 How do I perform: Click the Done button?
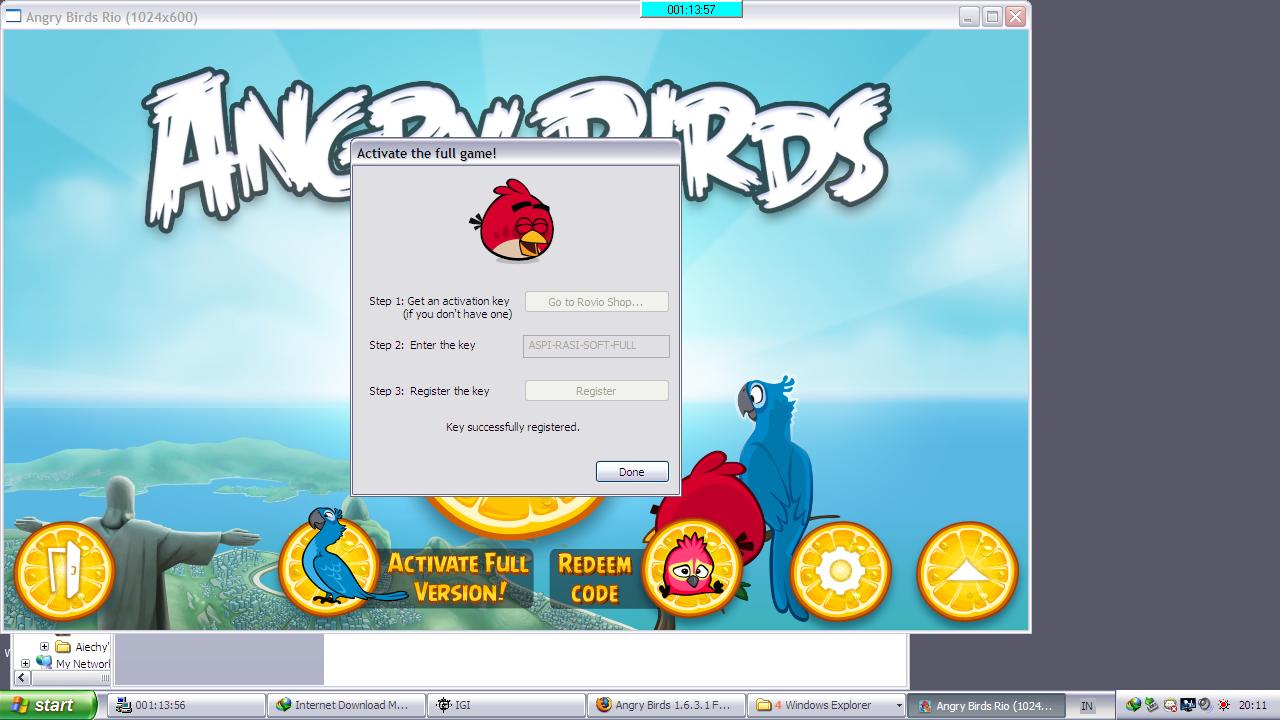point(632,471)
